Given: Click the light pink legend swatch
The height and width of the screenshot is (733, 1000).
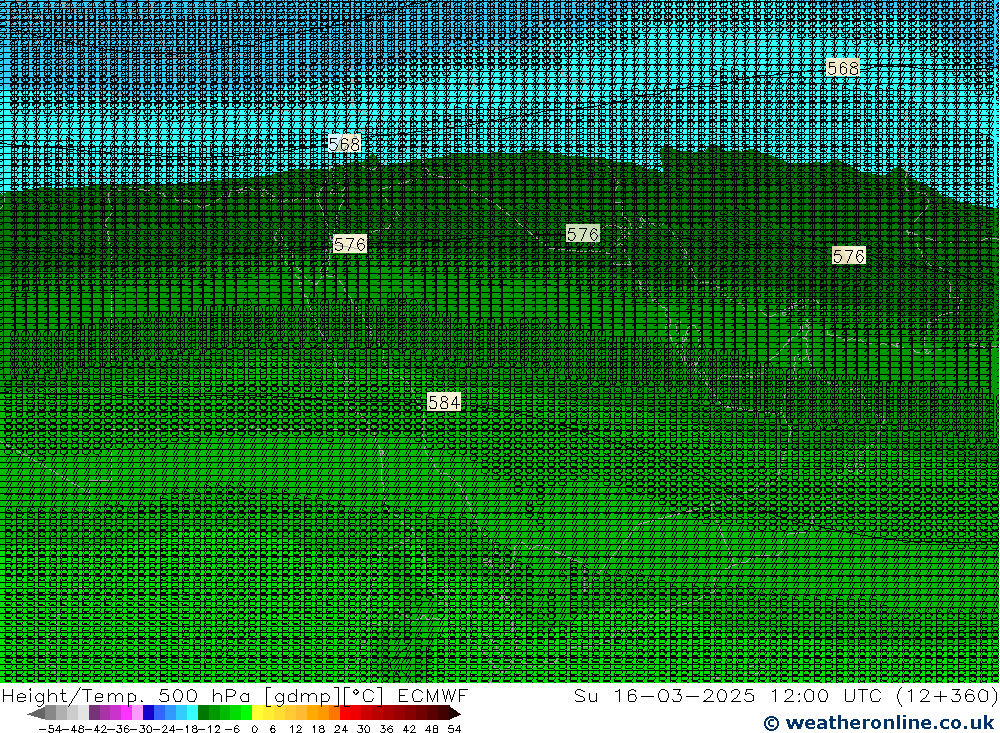Looking at the screenshot, I should (x=137, y=713).
